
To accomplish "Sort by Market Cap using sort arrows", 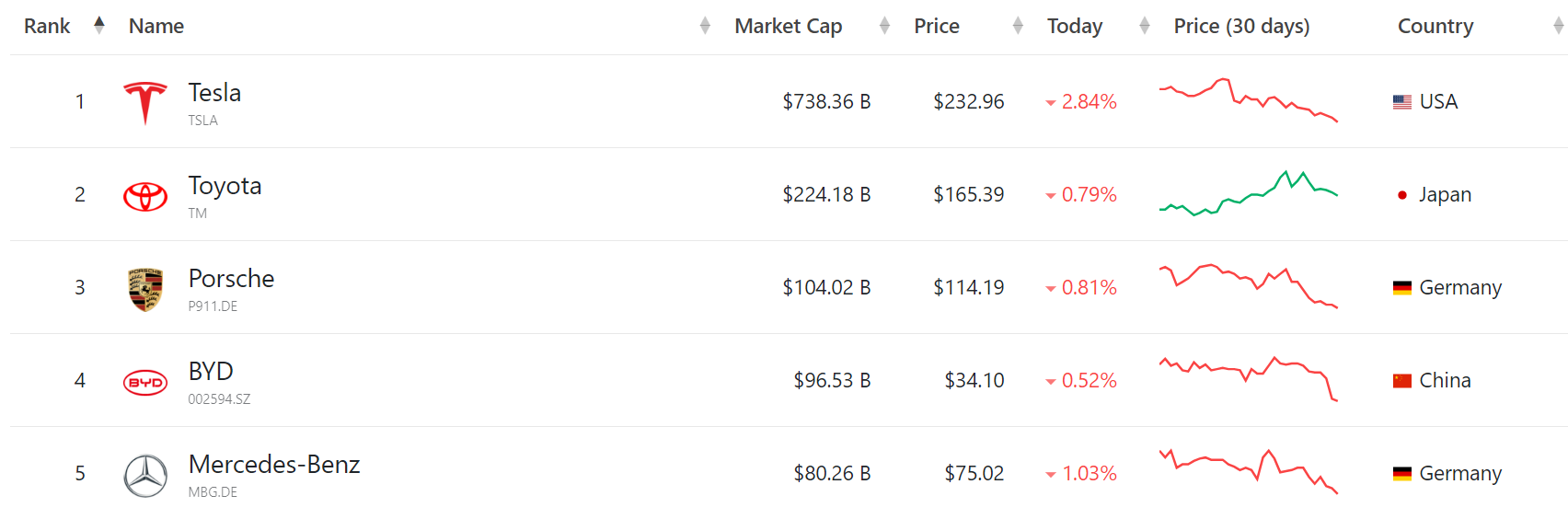I will [x=884, y=26].
